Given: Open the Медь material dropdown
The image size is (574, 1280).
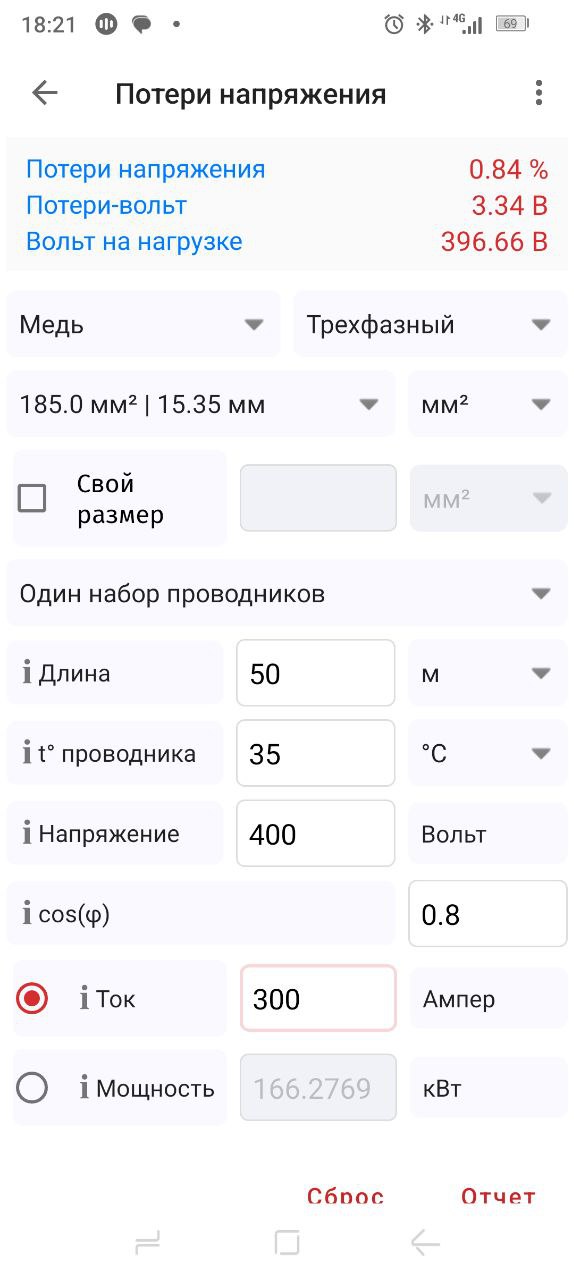Looking at the screenshot, I should pos(143,324).
